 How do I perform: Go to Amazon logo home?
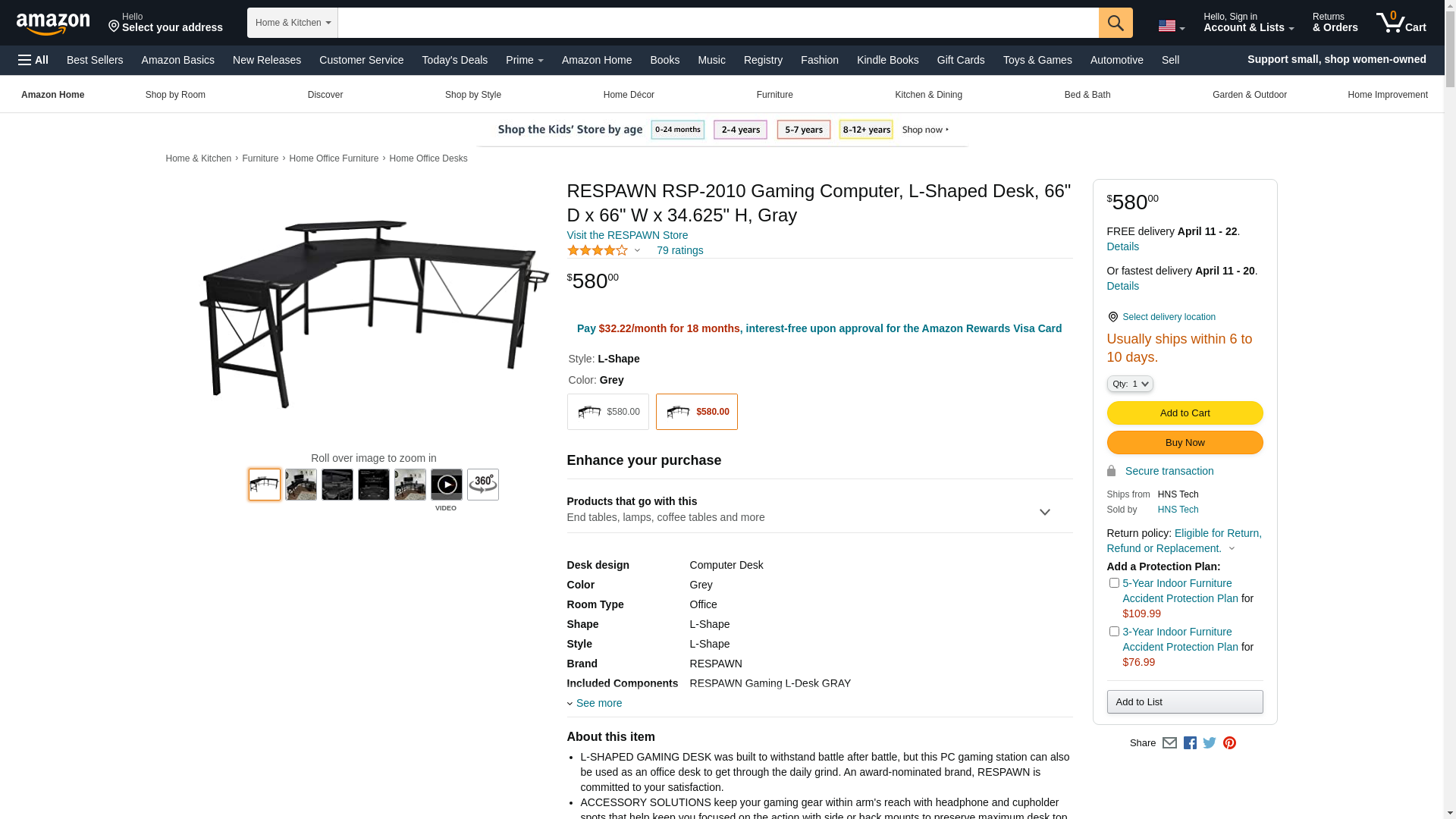click(x=53, y=24)
